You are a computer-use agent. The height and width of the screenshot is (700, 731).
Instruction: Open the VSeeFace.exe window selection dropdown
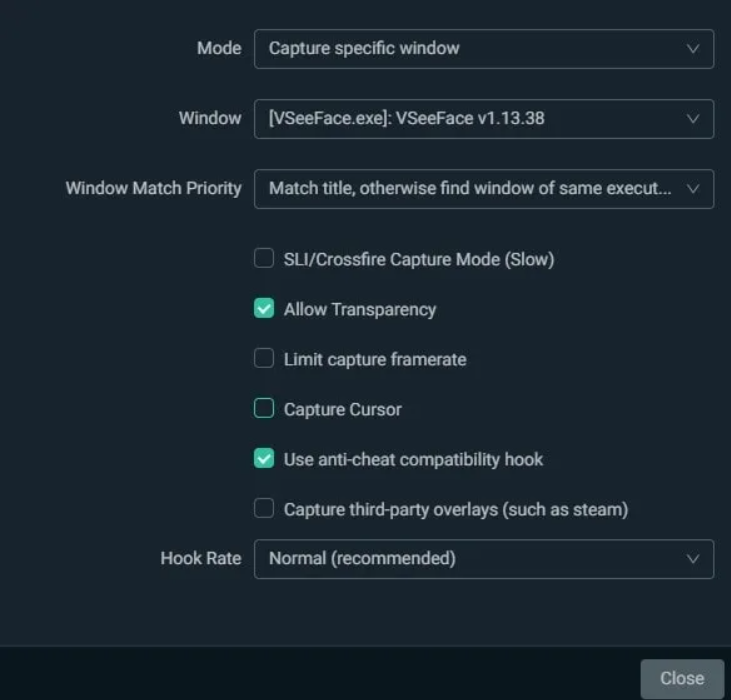point(484,119)
